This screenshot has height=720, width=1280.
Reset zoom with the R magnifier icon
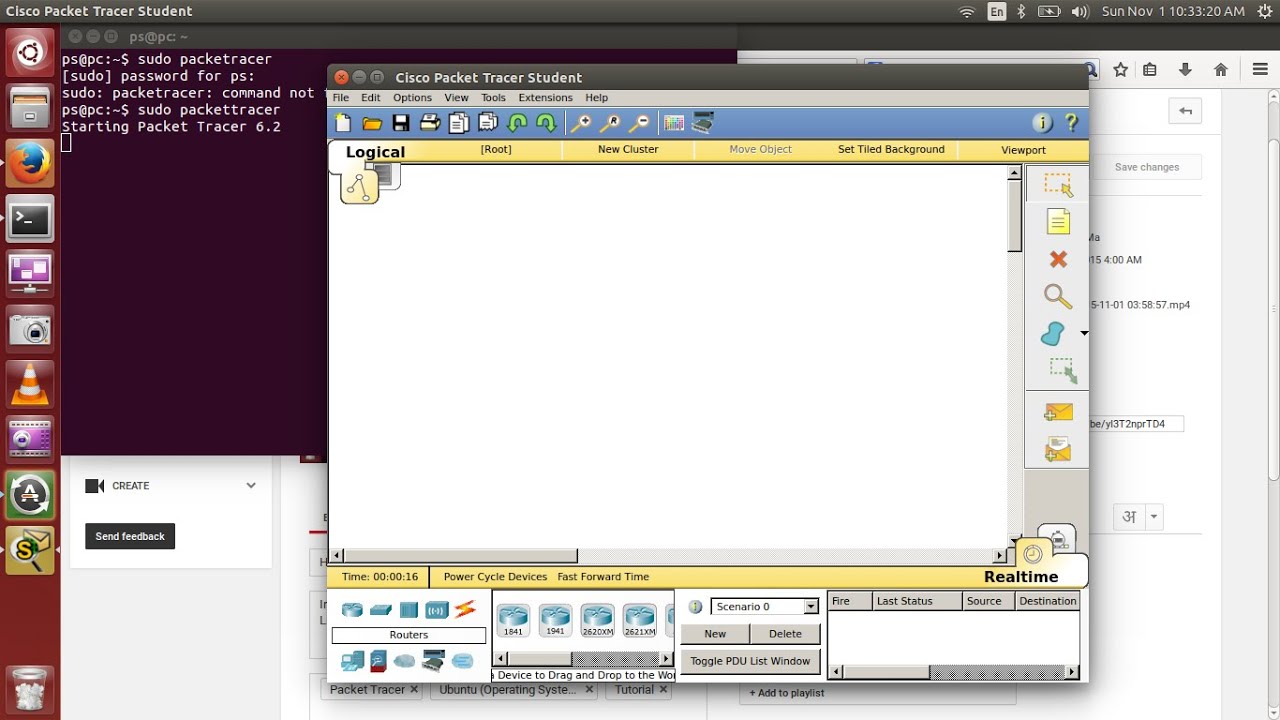coord(610,123)
